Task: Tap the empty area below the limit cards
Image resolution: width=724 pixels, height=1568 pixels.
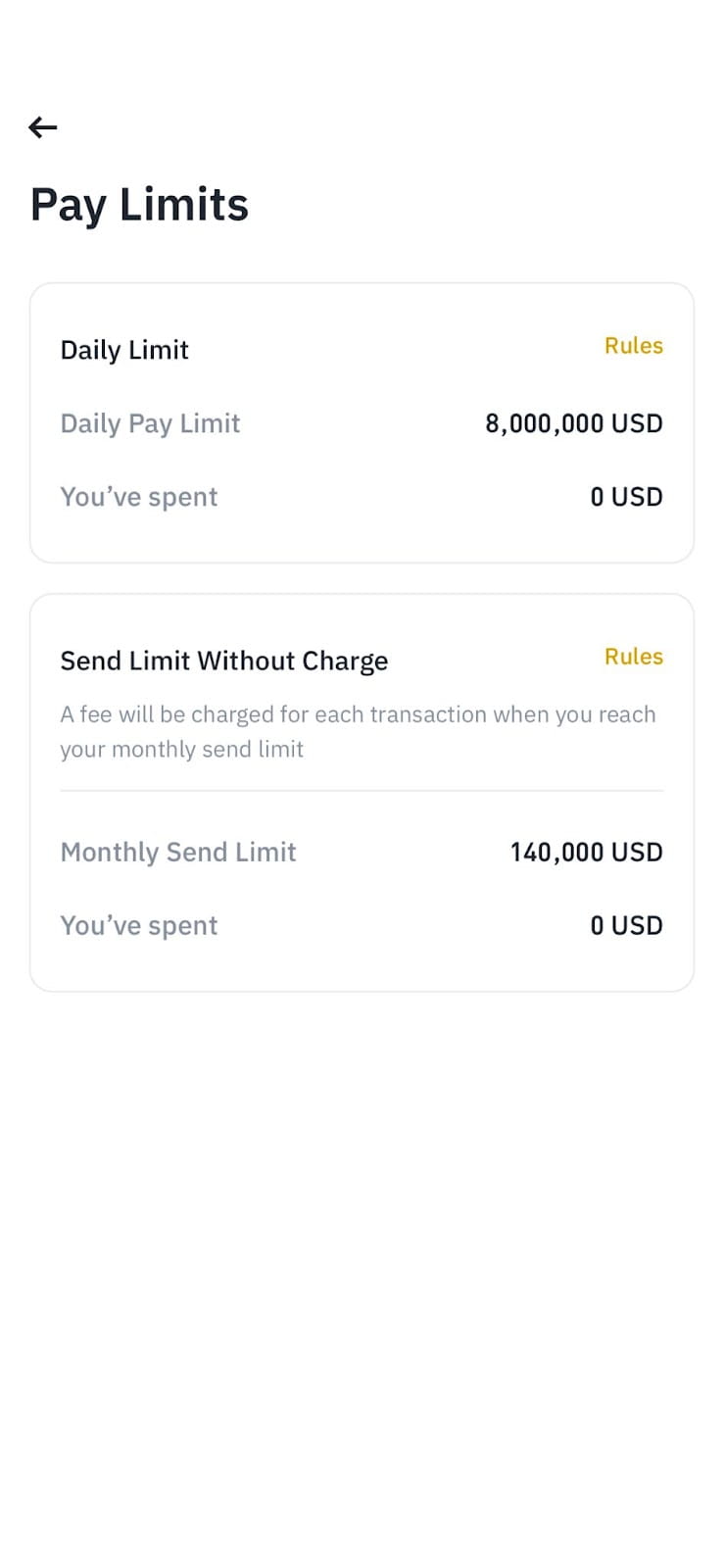Action: tap(362, 1274)
